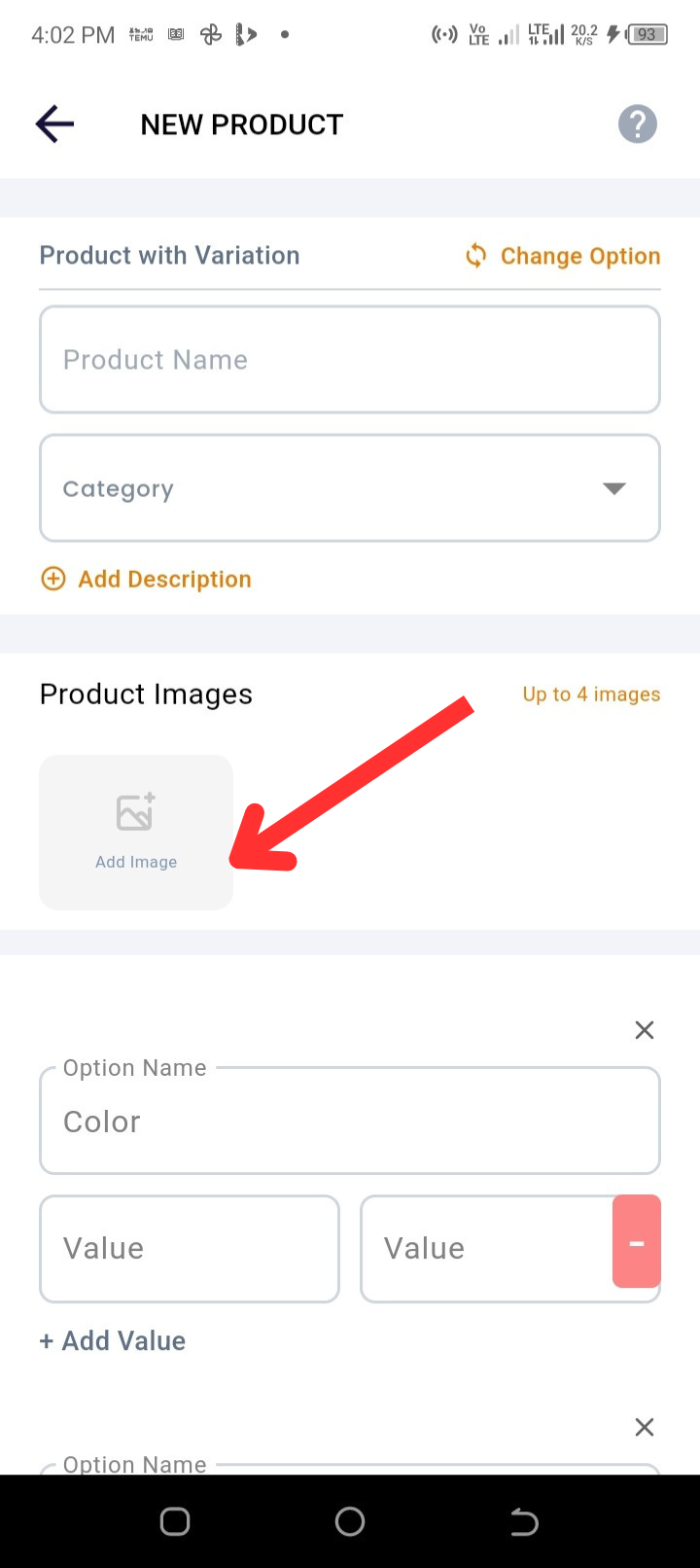Tap the back arrow icon
This screenshot has width=700, height=1568.
click(x=54, y=125)
